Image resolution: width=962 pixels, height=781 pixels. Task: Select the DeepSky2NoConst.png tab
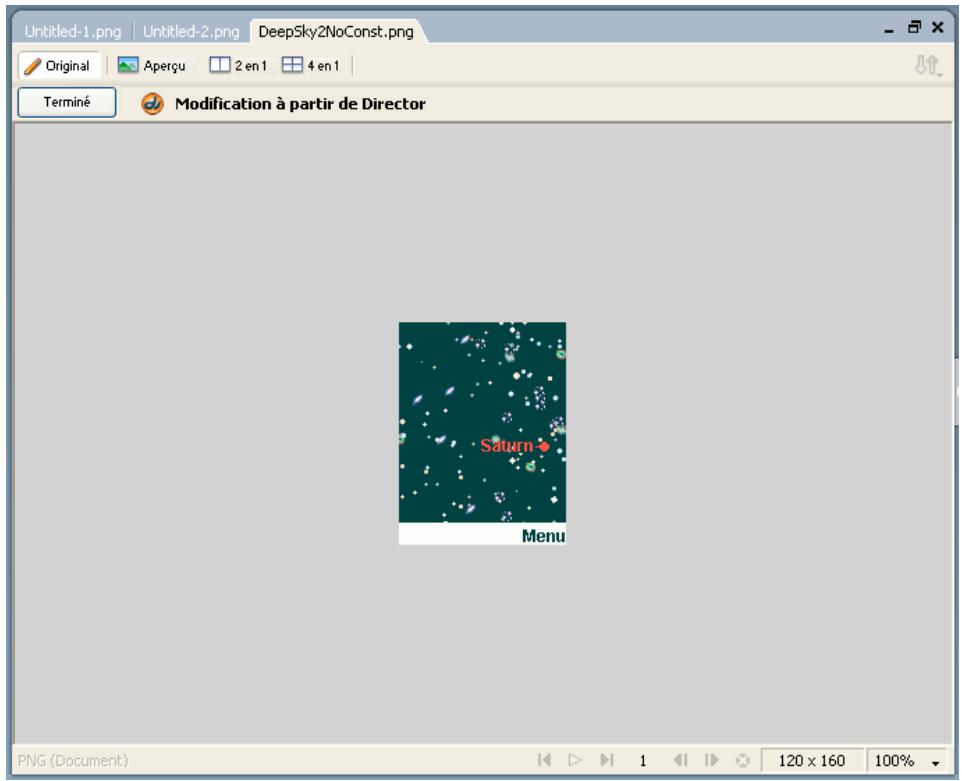click(x=336, y=32)
